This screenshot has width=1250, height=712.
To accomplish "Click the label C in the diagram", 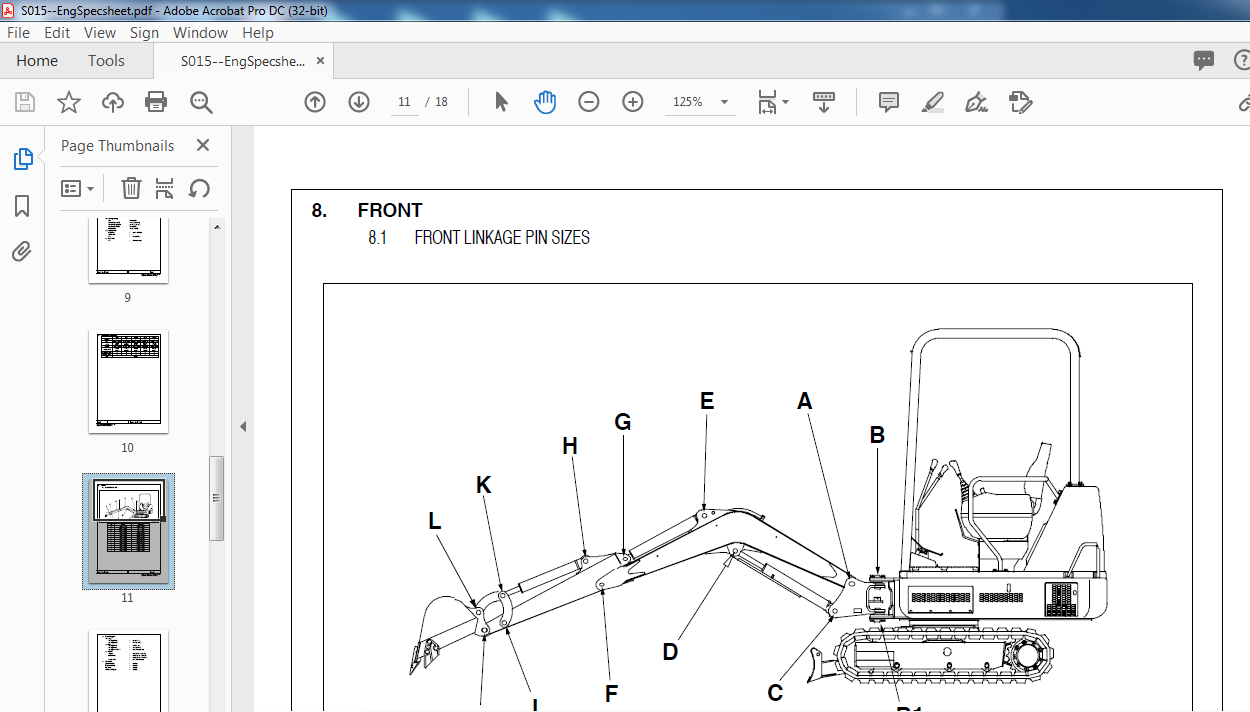I will click(775, 693).
